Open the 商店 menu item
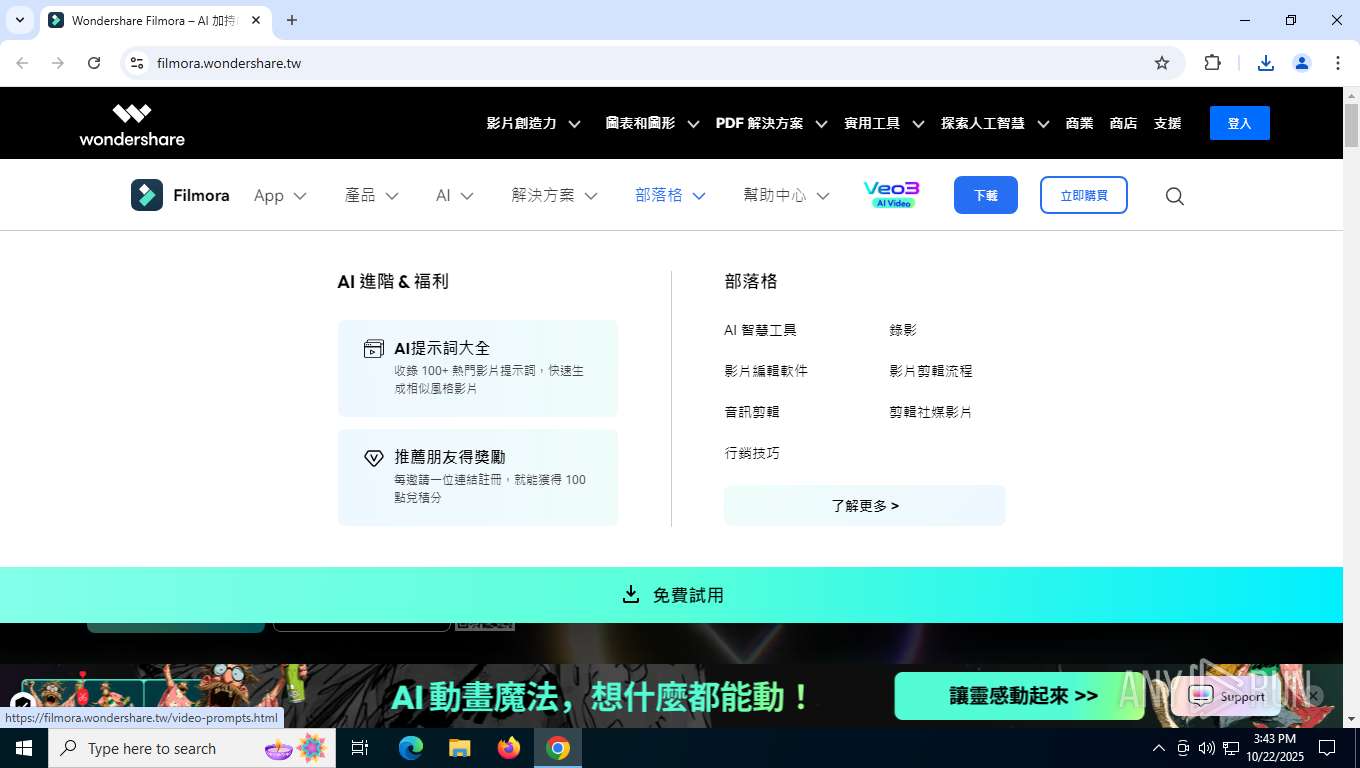This screenshot has height=768, width=1360. (1123, 123)
